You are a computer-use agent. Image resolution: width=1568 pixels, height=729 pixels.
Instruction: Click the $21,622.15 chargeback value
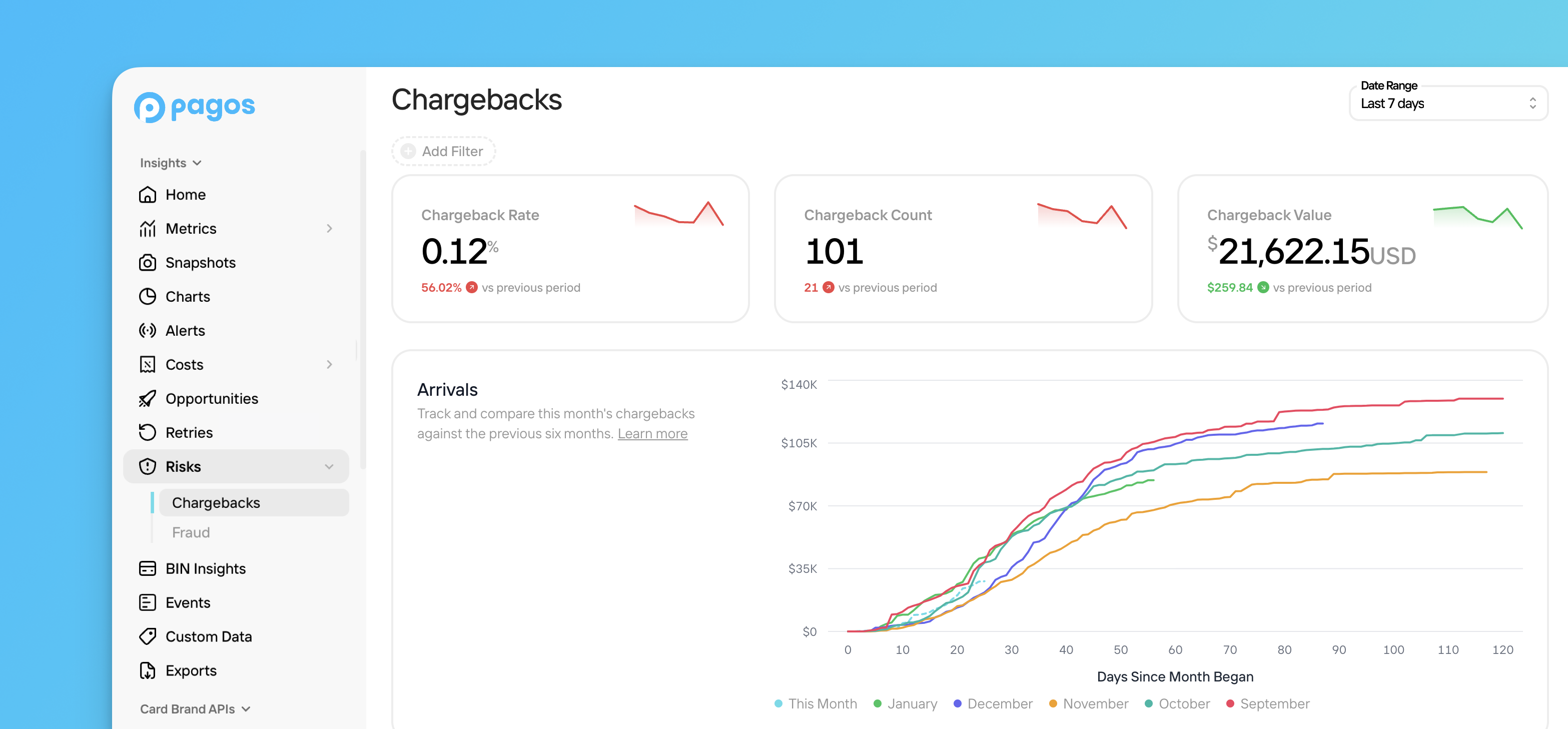tap(1312, 251)
